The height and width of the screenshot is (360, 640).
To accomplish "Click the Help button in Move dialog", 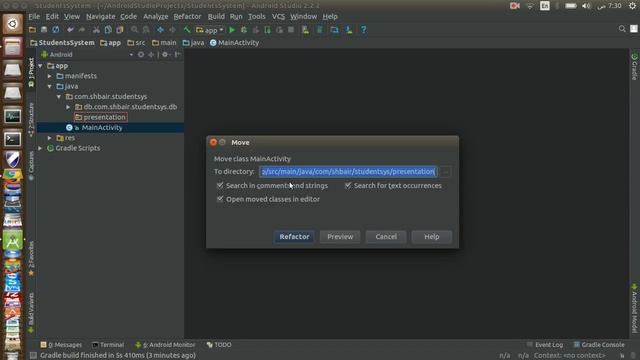I will [x=431, y=237].
